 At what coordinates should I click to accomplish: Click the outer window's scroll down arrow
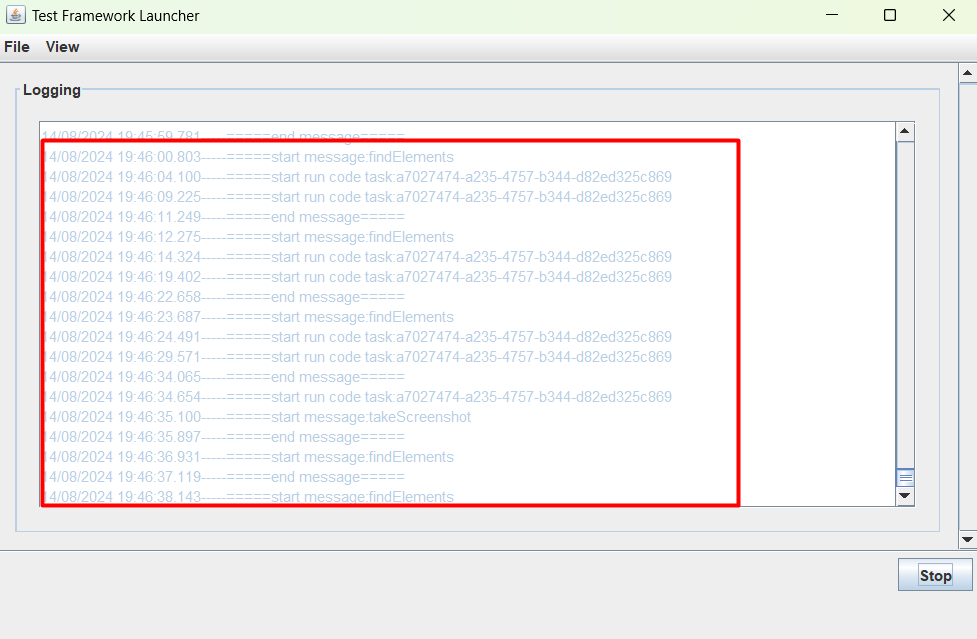tap(968, 539)
